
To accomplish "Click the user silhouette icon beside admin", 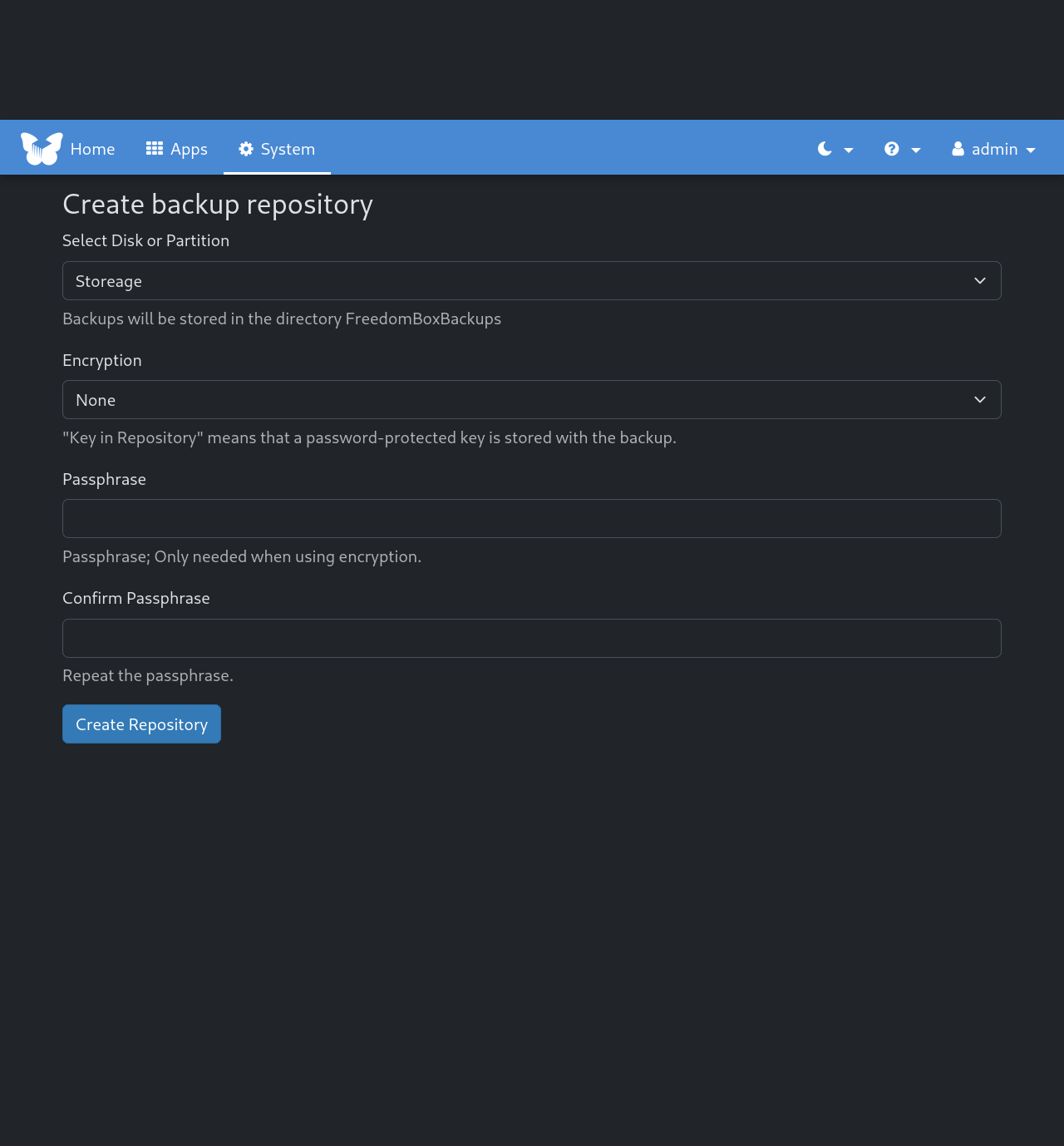I will [x=958, y=149].
